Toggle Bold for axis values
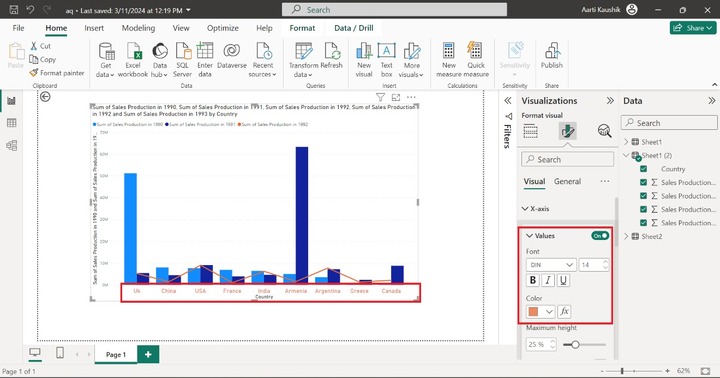The width and height of the screenshot is (720, 378). [x=533, y=280]
